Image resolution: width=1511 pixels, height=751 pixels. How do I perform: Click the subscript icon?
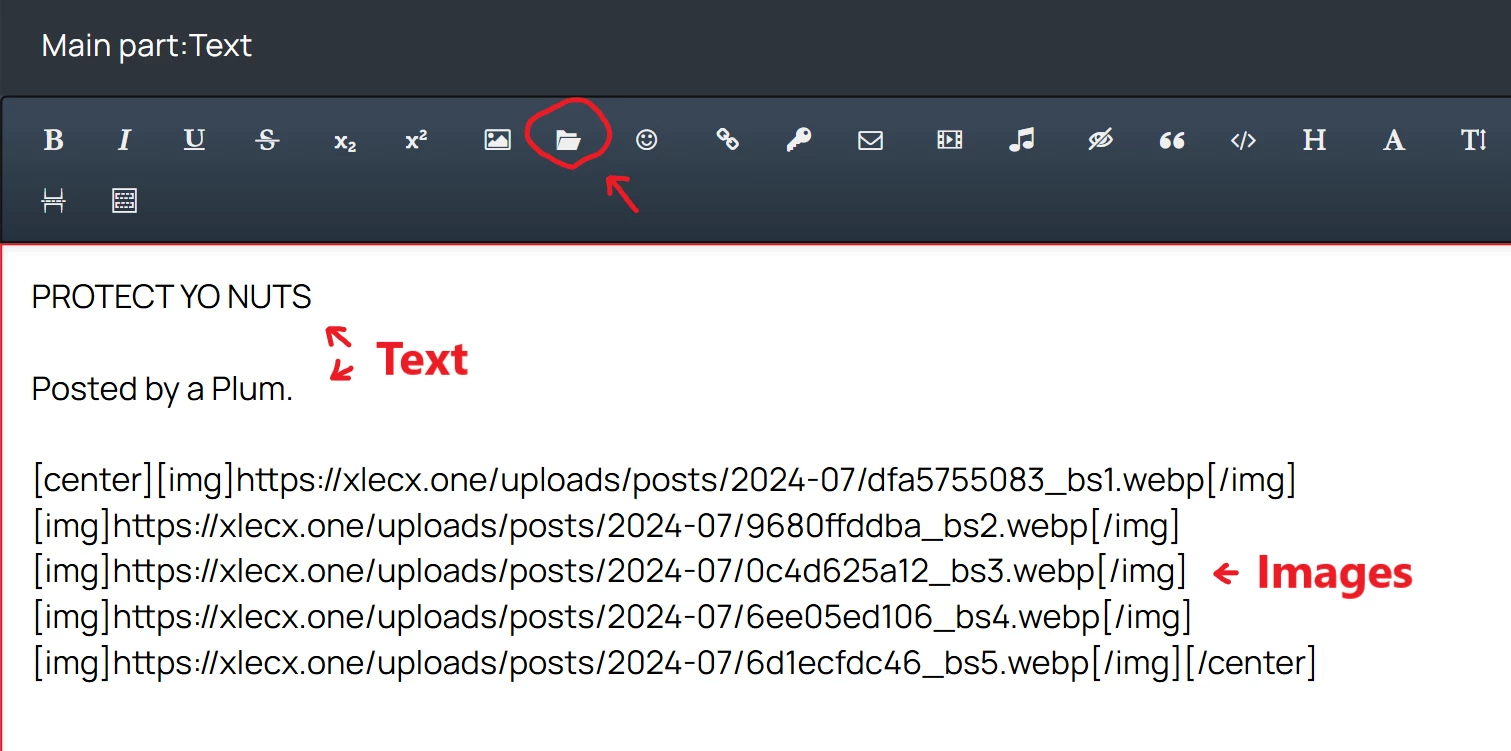(344, 141)
